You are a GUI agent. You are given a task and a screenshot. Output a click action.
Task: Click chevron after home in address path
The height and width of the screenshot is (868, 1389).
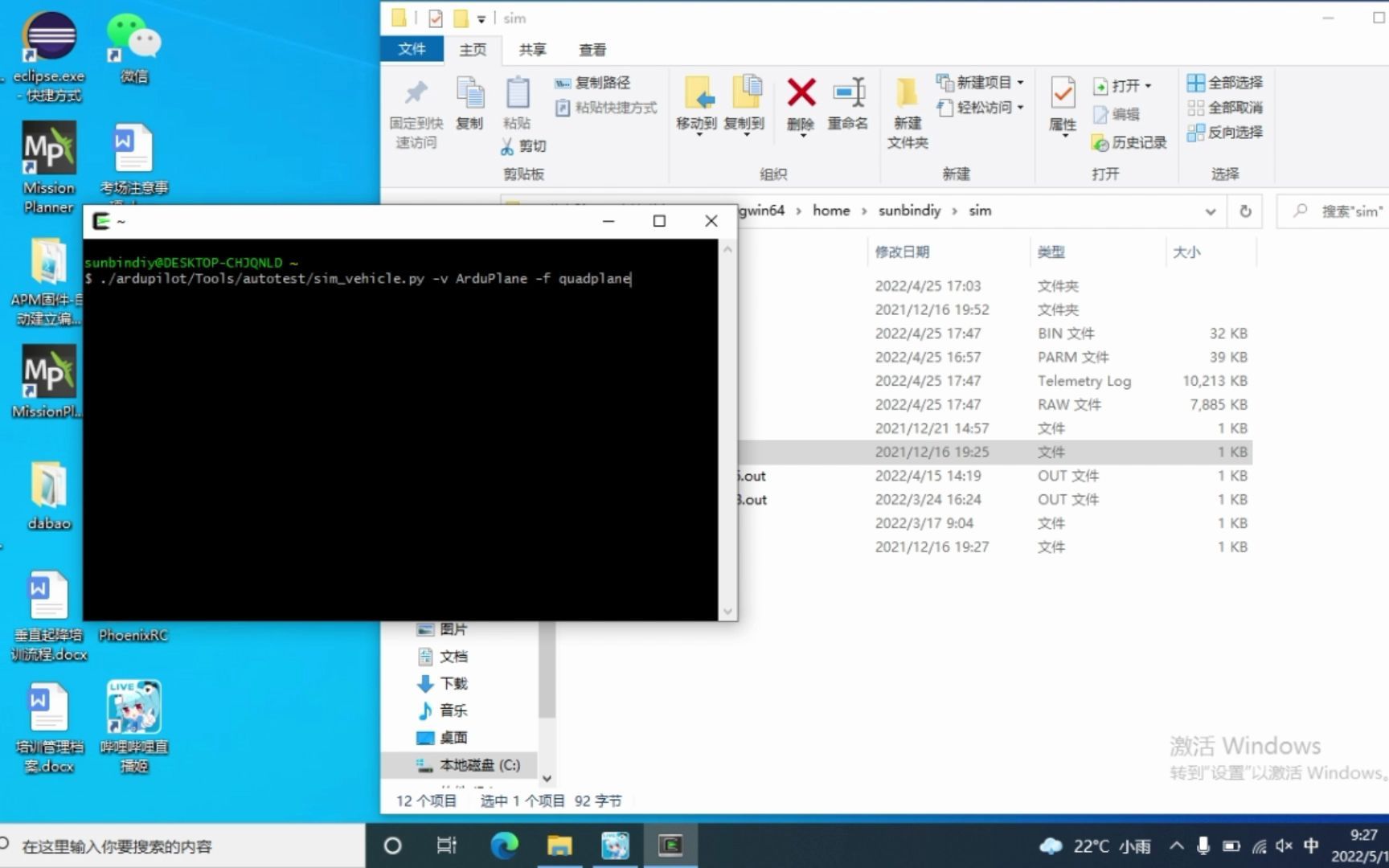click(864, 211)
